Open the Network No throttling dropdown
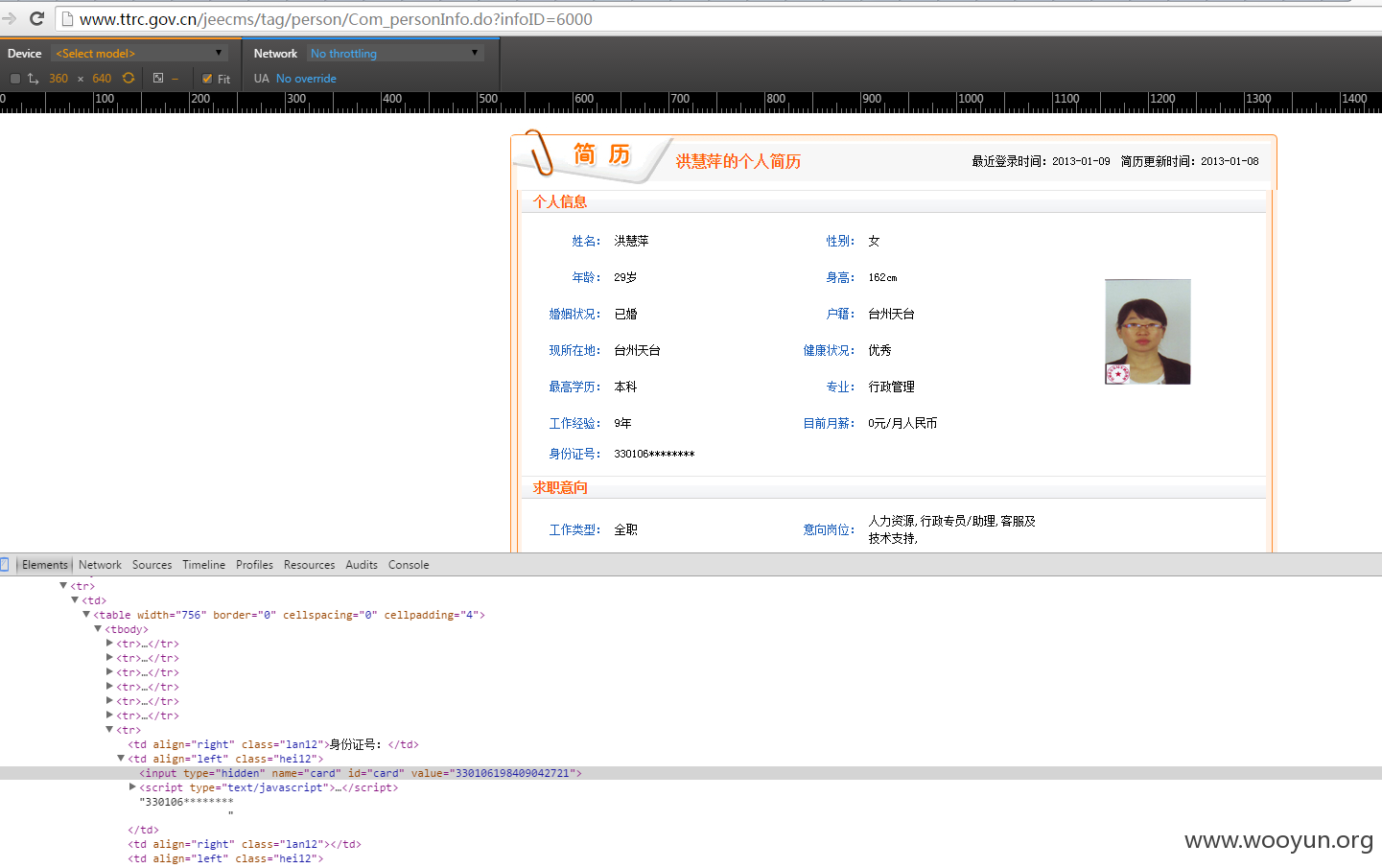This screenshot has width=1382, height=868. click(x=395, y=53)
